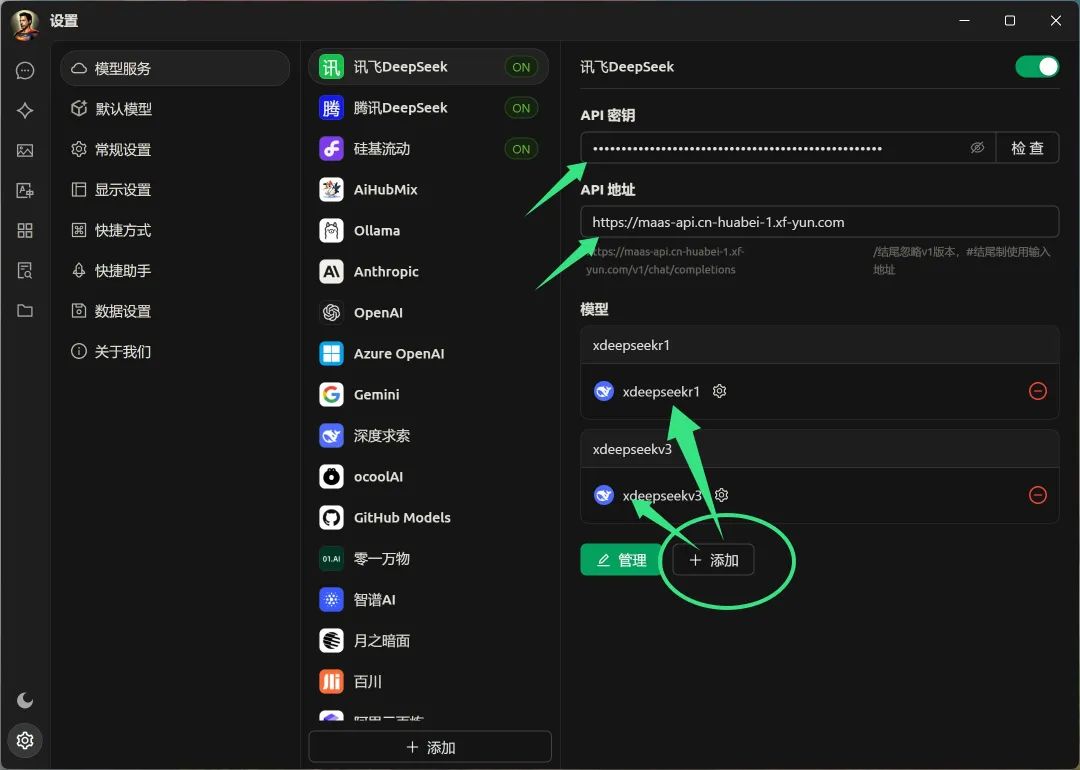Select the Ollama provider
This screenshot has height=770, width=1080.
point(428,231)
